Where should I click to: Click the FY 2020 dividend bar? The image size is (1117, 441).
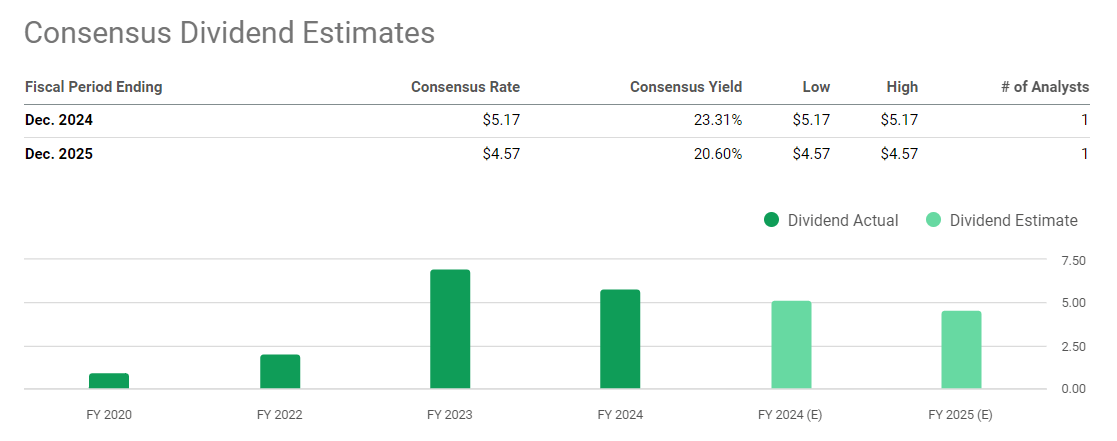tap(109, 381)
